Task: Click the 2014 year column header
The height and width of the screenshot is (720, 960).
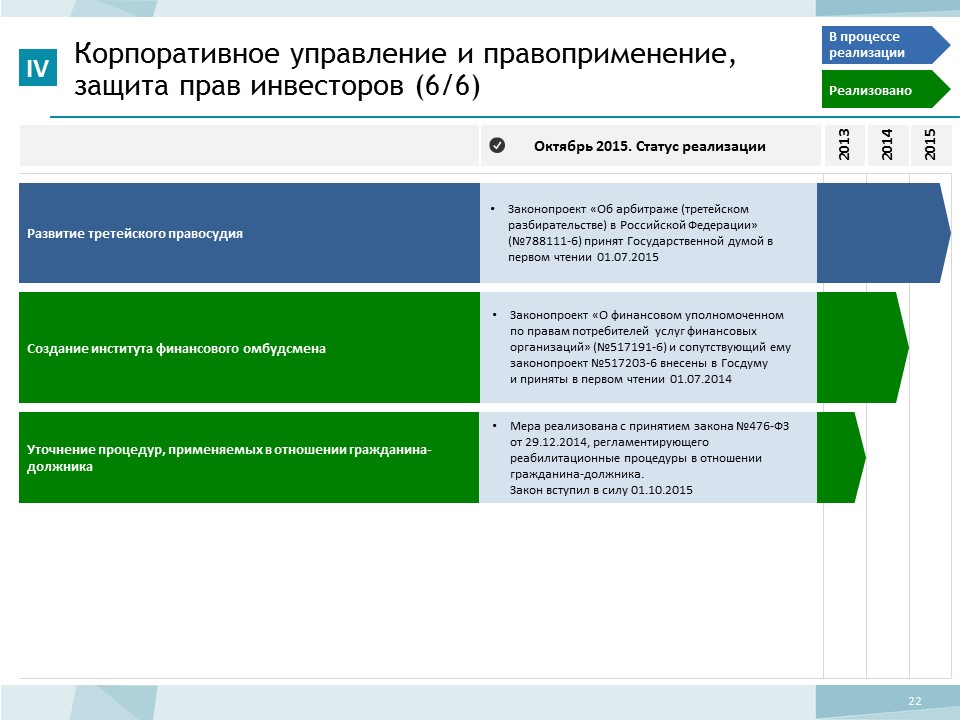Action: [x=887, y=145]
